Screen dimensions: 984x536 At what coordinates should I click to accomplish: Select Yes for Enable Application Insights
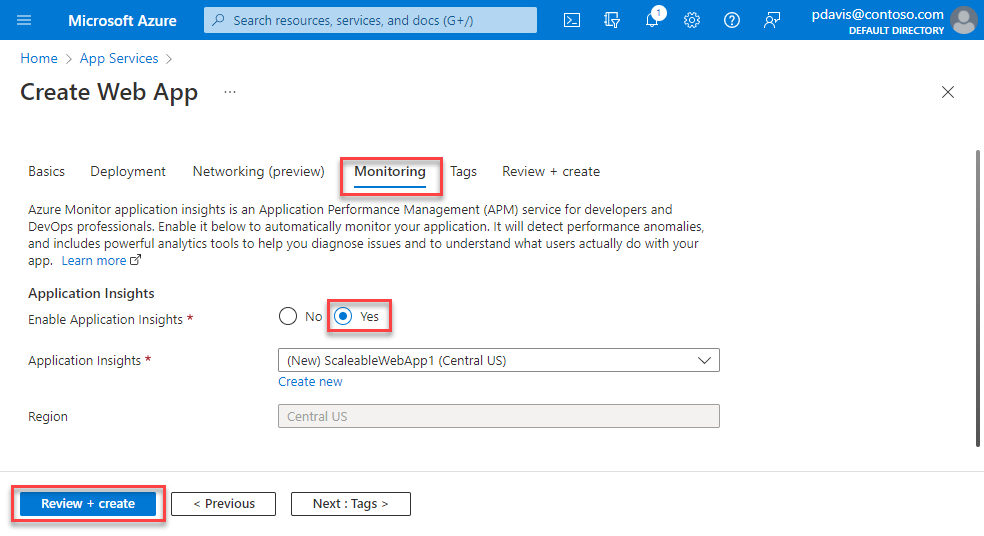point(343,317)
